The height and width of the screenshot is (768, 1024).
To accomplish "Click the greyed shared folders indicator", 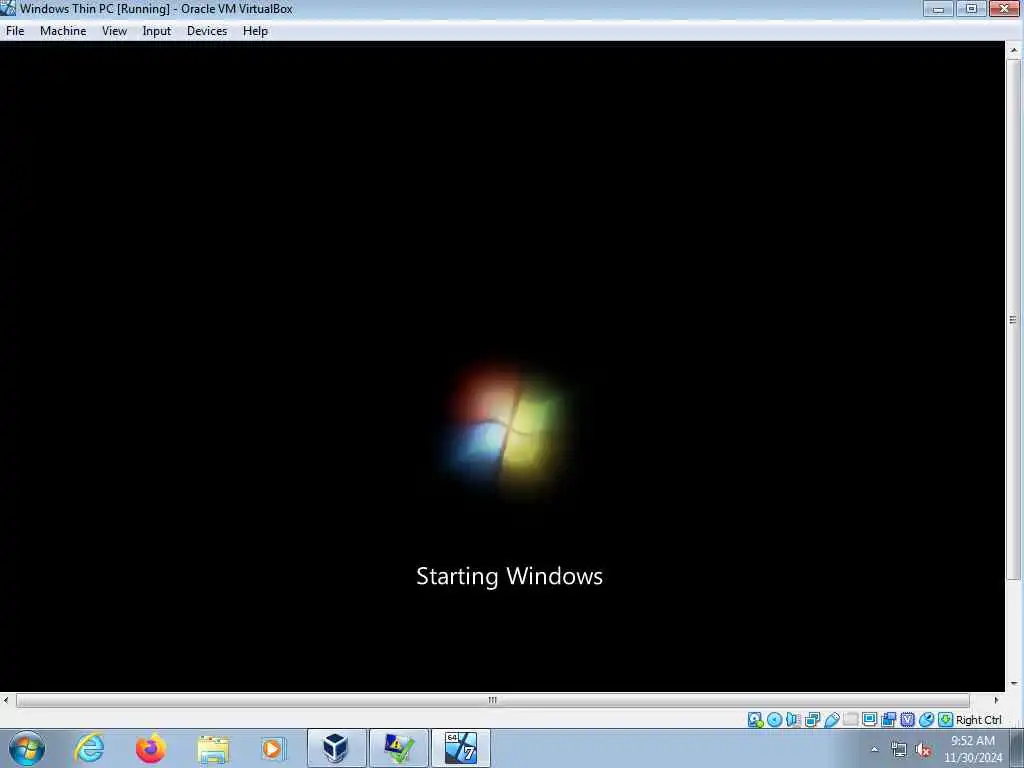I will point(850,720).
